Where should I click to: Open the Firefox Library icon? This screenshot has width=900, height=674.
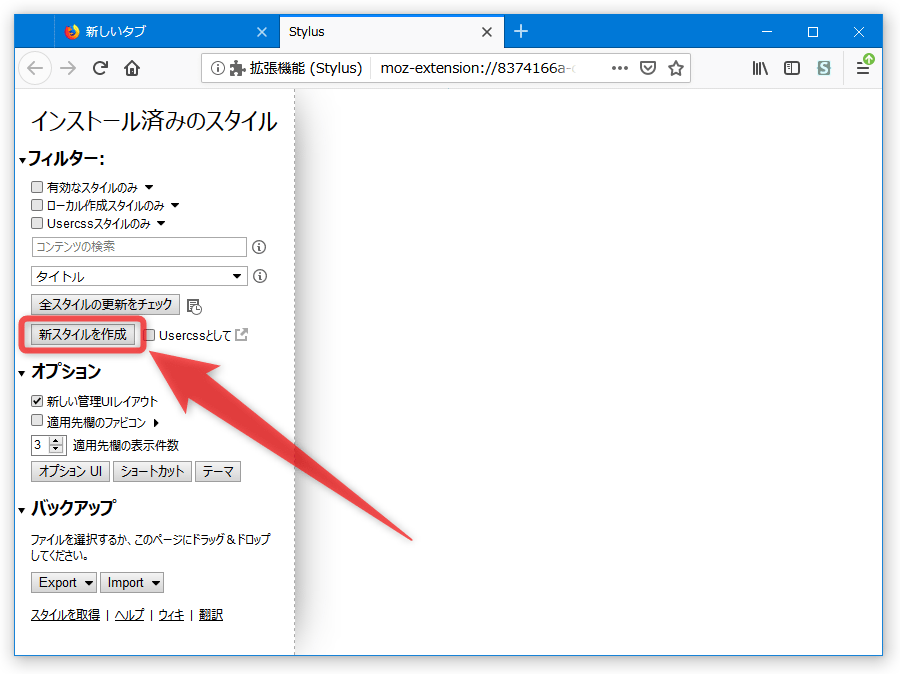[760, 68]
